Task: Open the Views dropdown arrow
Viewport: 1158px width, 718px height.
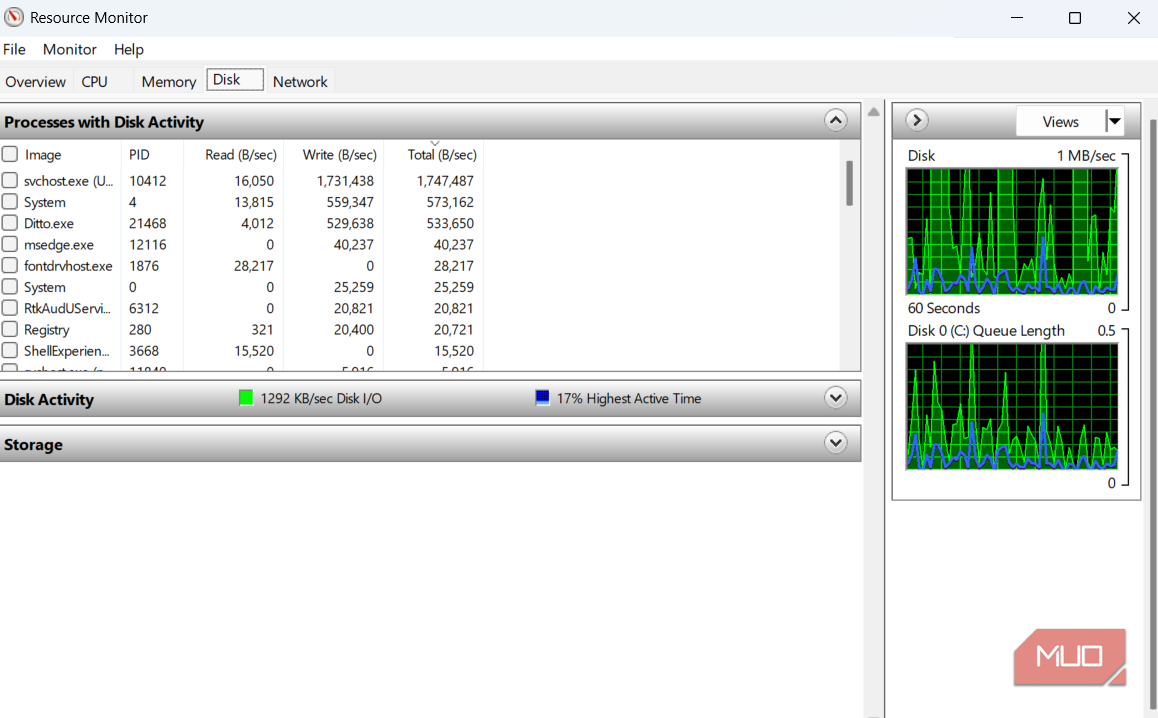Action: pyautogui.click(x=1114, y=121)
